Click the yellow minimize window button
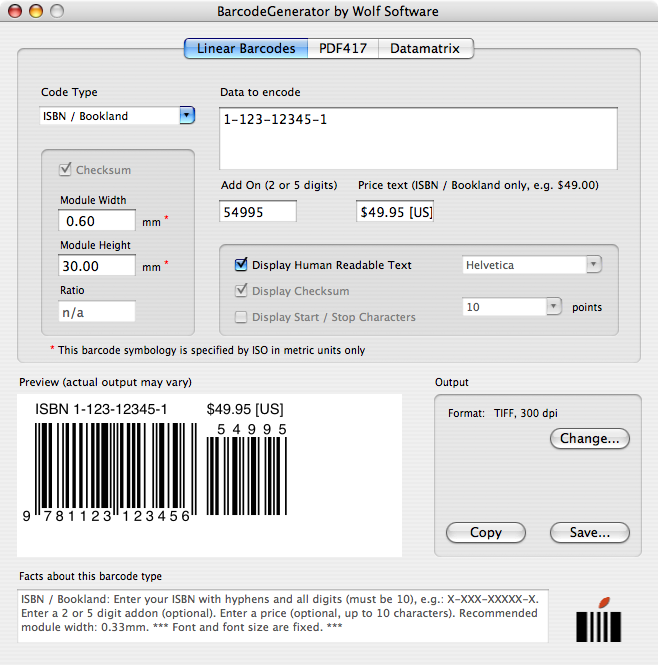 (36, 11)
